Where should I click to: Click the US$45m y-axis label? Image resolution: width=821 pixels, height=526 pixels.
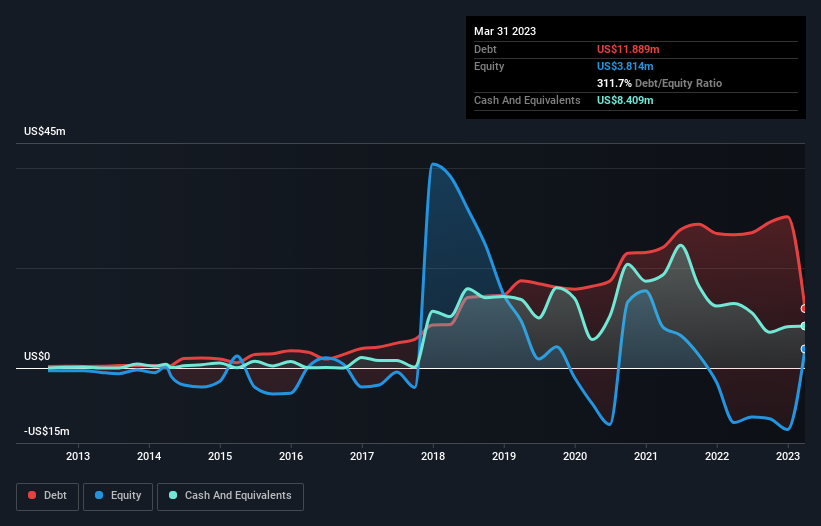45,131
